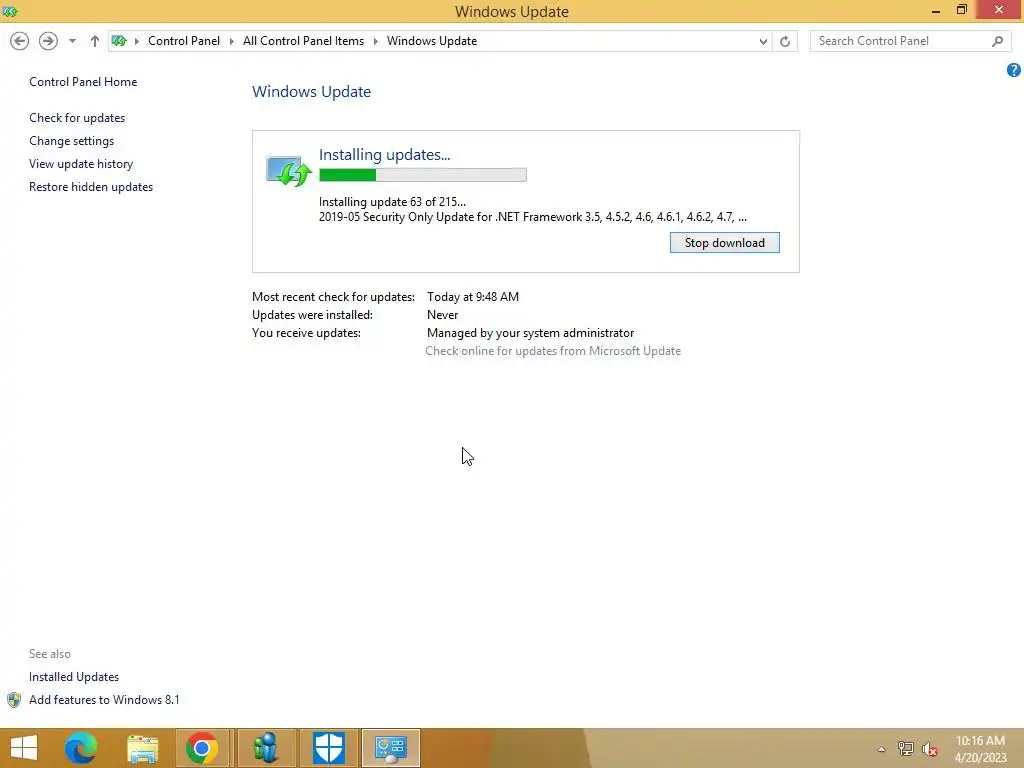1024x768 pixels.
Task: Click Check online for updates from Microsoft Update
Action: tap(552, 351)
